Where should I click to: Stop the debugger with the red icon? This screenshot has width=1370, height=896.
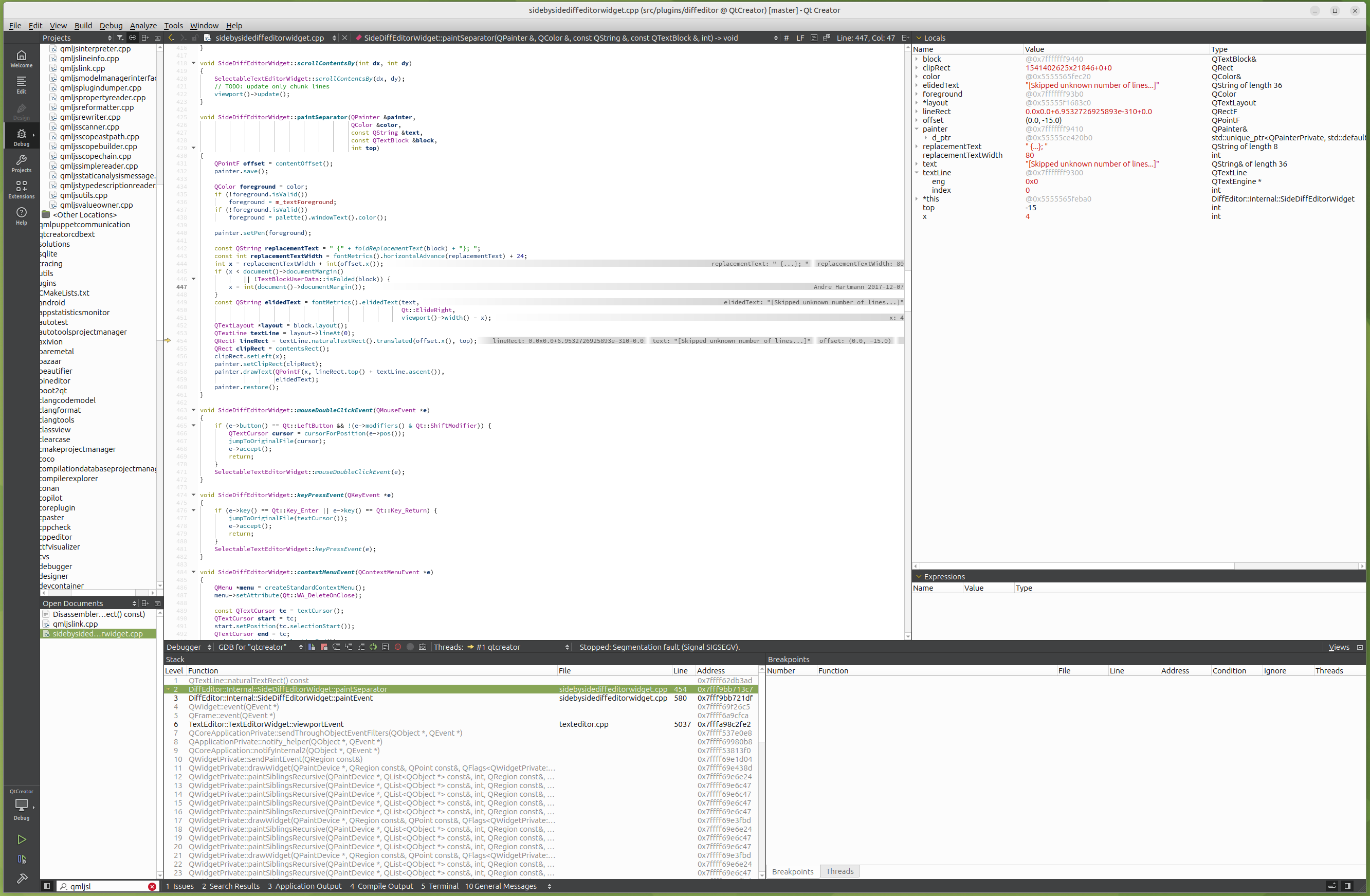click(x=324, y=647)
